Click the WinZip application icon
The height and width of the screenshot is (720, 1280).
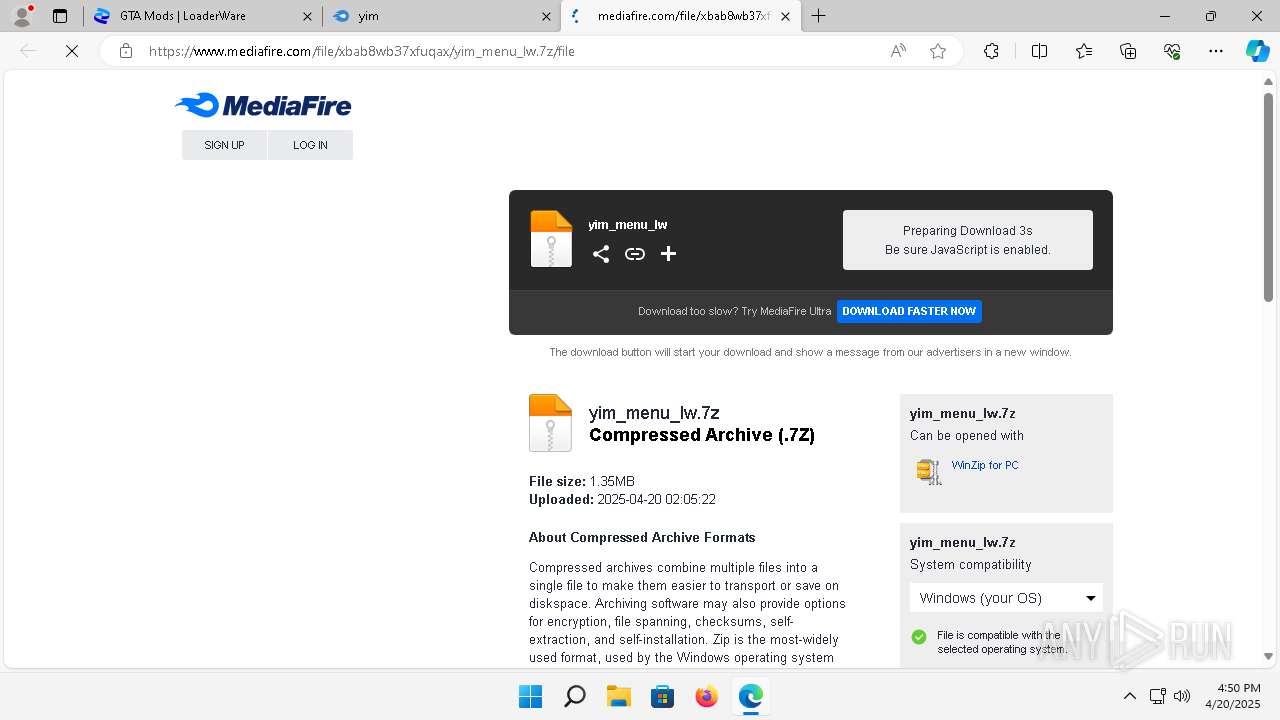pos(929,471)
